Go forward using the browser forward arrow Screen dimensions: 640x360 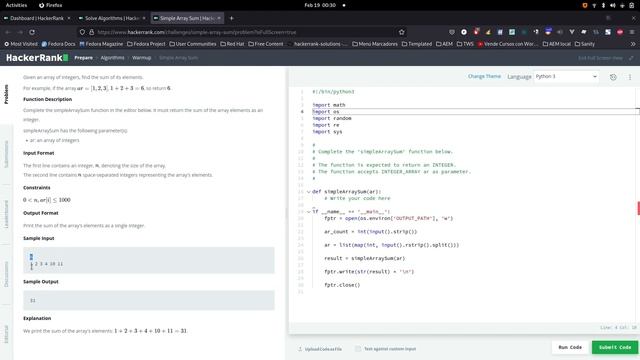coord(20,32)
